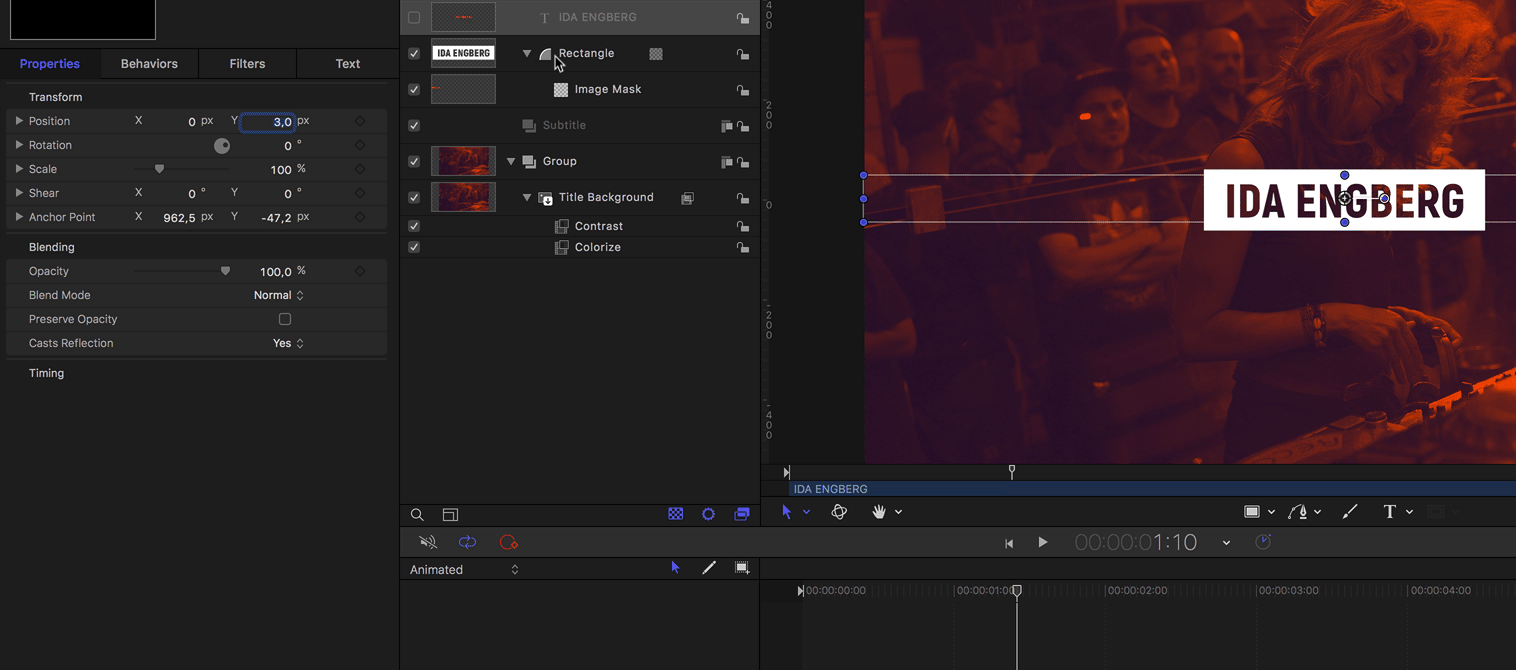1516x670 pixels.
Task: Collapse the Rectangle layer triangle
Action: tap(527, 53)
